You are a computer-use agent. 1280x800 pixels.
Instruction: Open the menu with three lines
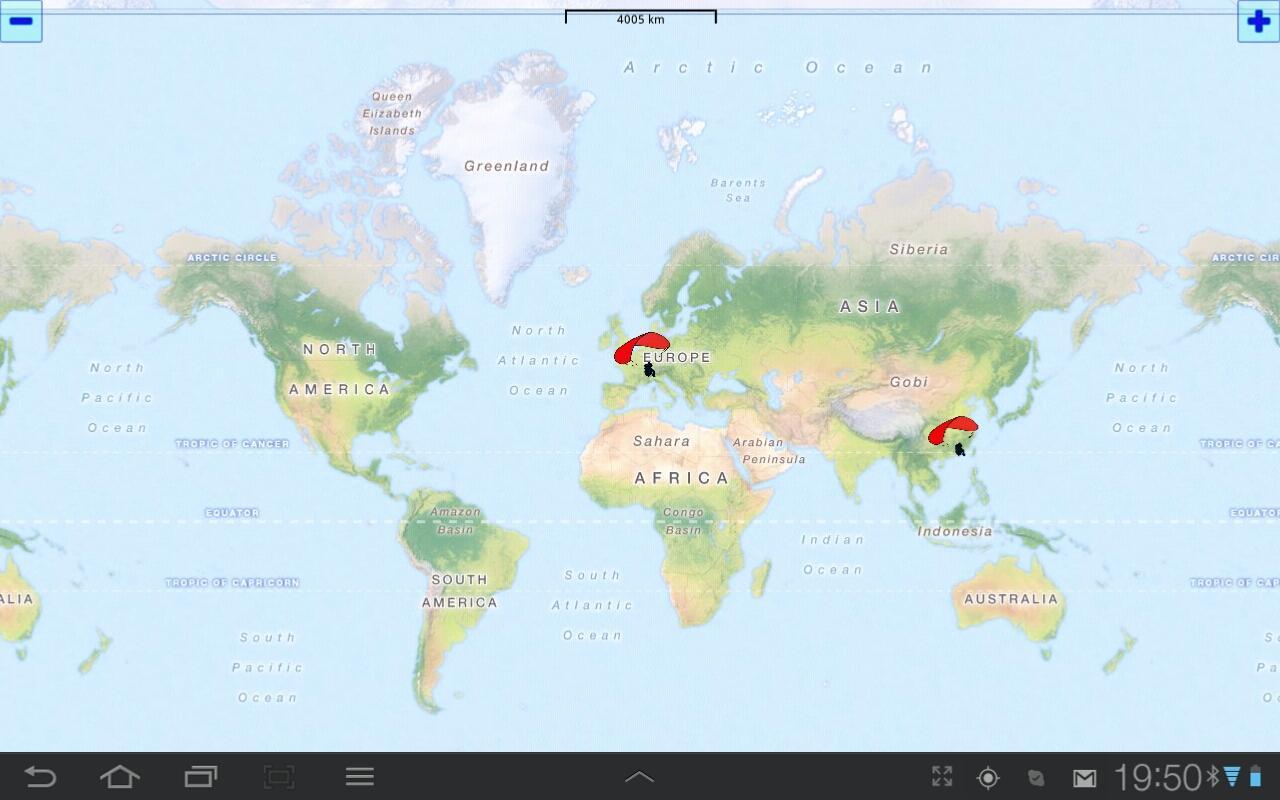359,777
